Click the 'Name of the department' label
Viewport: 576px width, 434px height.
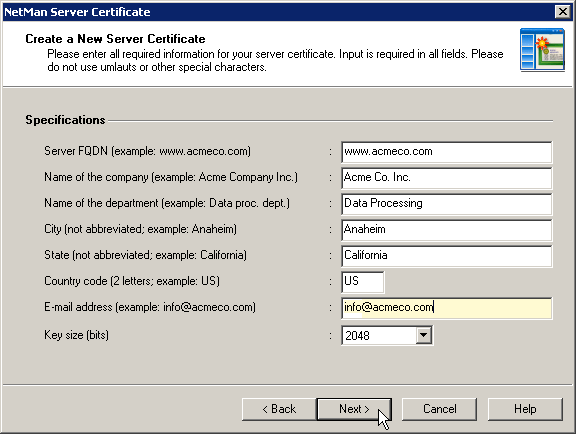point(167,203)
